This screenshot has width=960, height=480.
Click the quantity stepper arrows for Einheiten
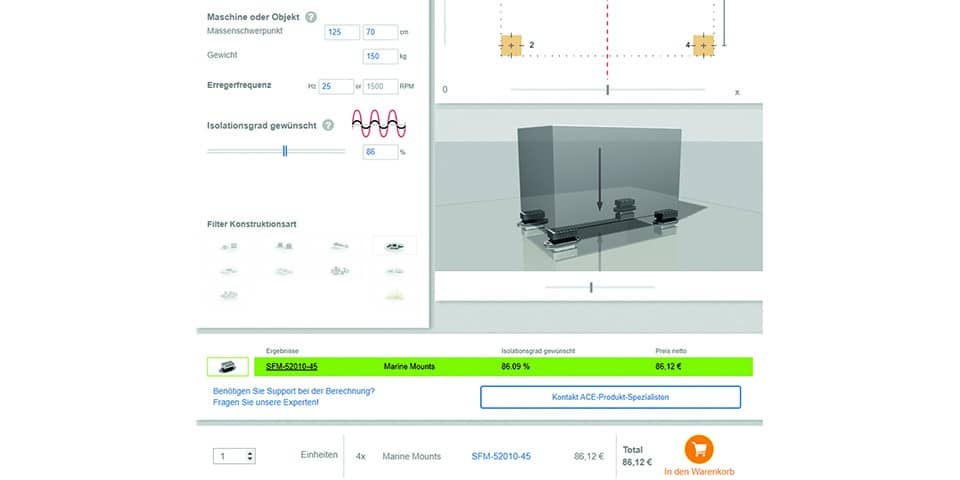point(249,456)
